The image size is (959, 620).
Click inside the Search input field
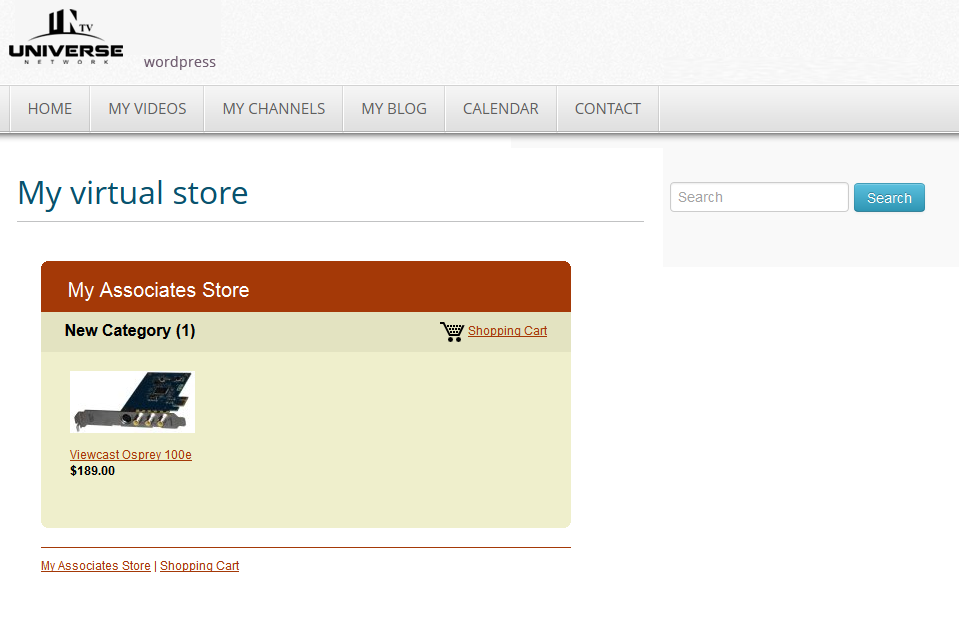pos(759,197)
